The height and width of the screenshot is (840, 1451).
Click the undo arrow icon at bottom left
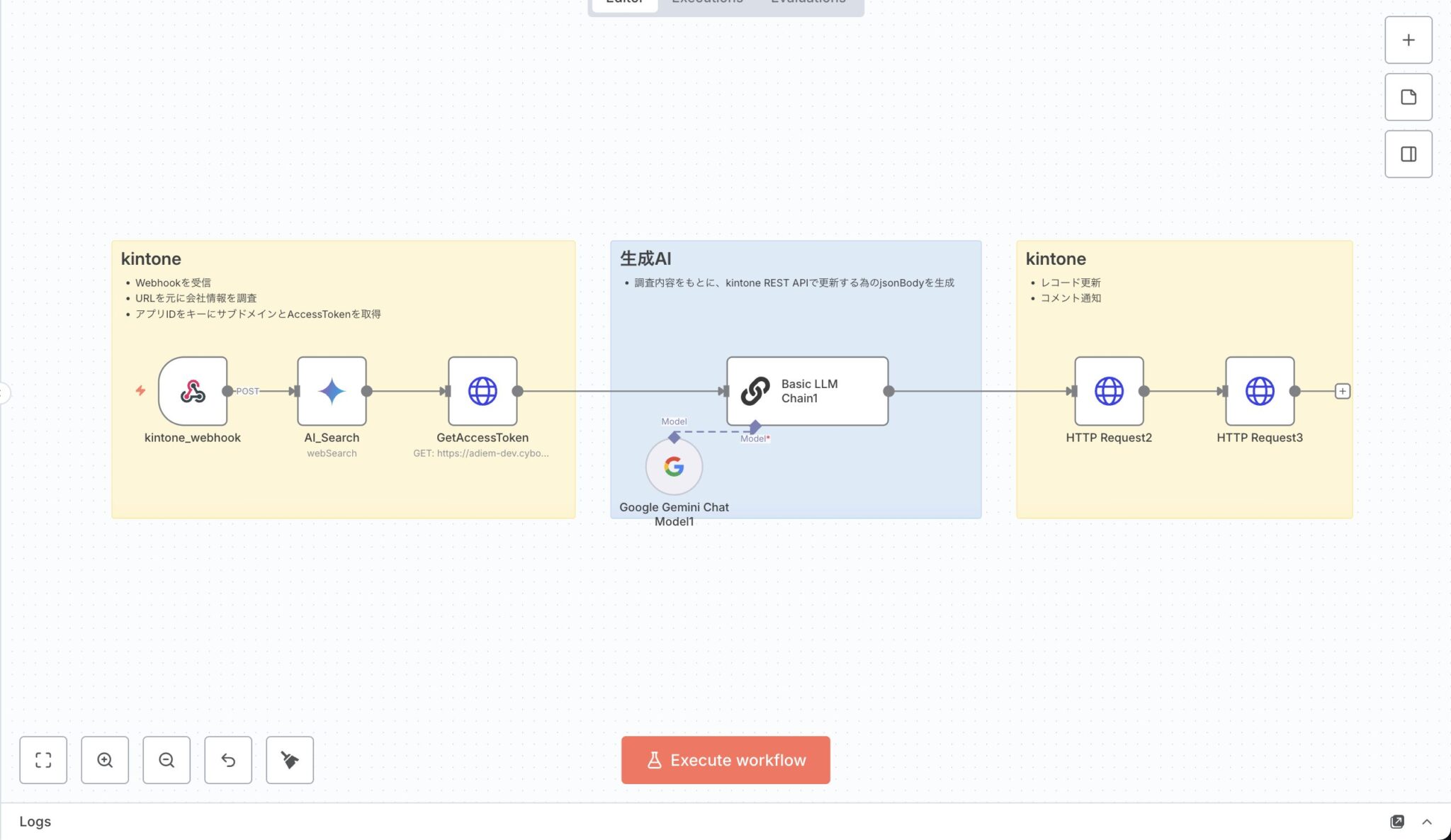tap(228, 760)
